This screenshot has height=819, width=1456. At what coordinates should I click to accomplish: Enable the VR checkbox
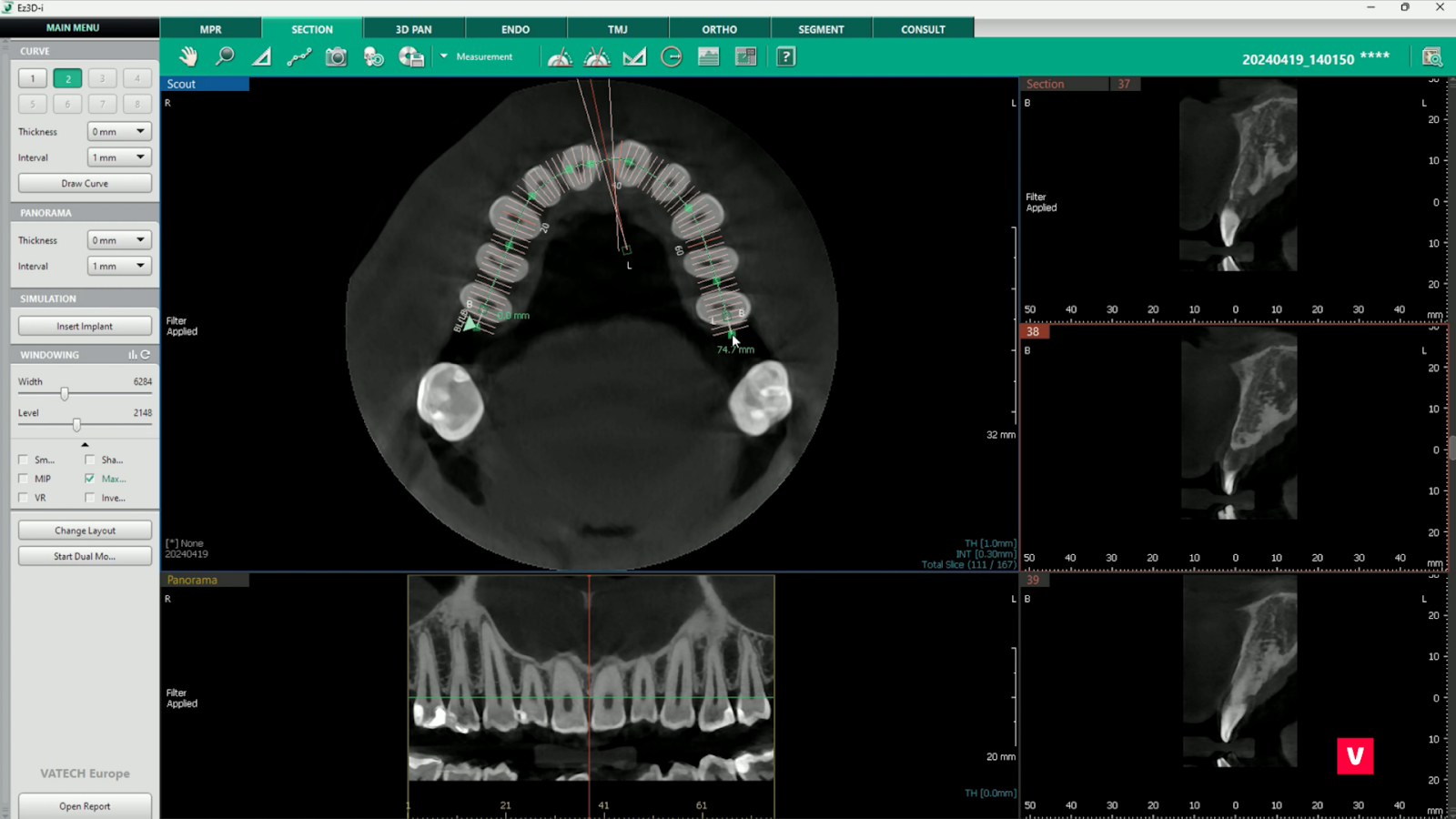pyautogui.click(x=24, y=498)
